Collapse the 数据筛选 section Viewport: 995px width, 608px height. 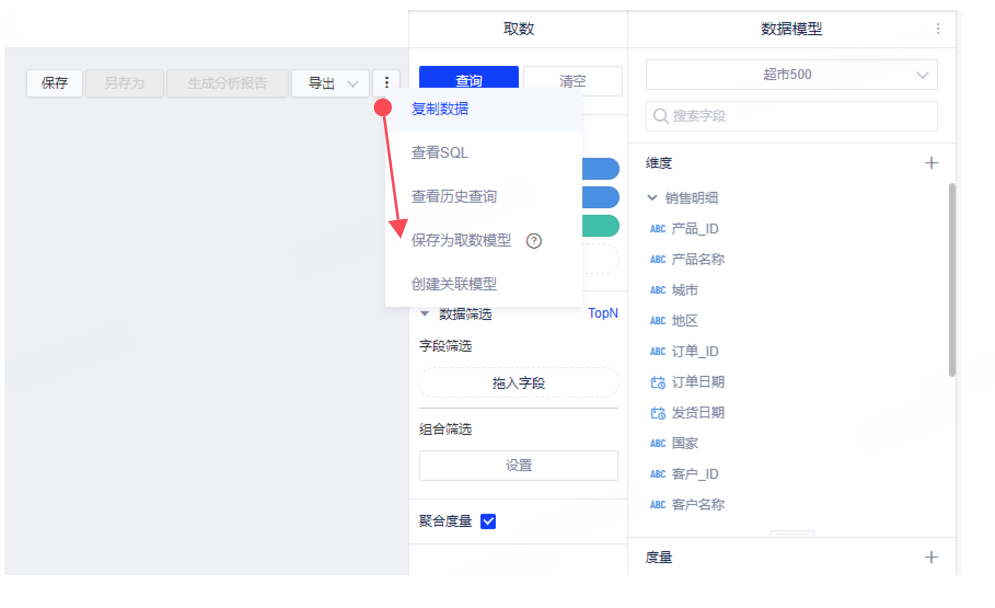(x=425, y=314)
